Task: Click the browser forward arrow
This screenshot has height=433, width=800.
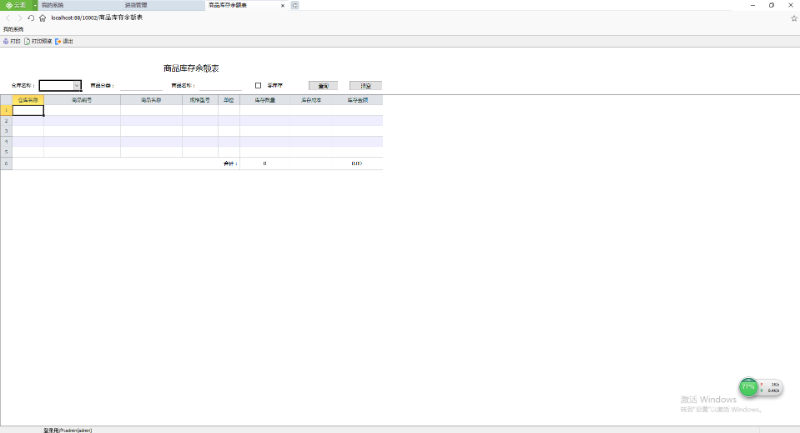Action: point(19,18)
